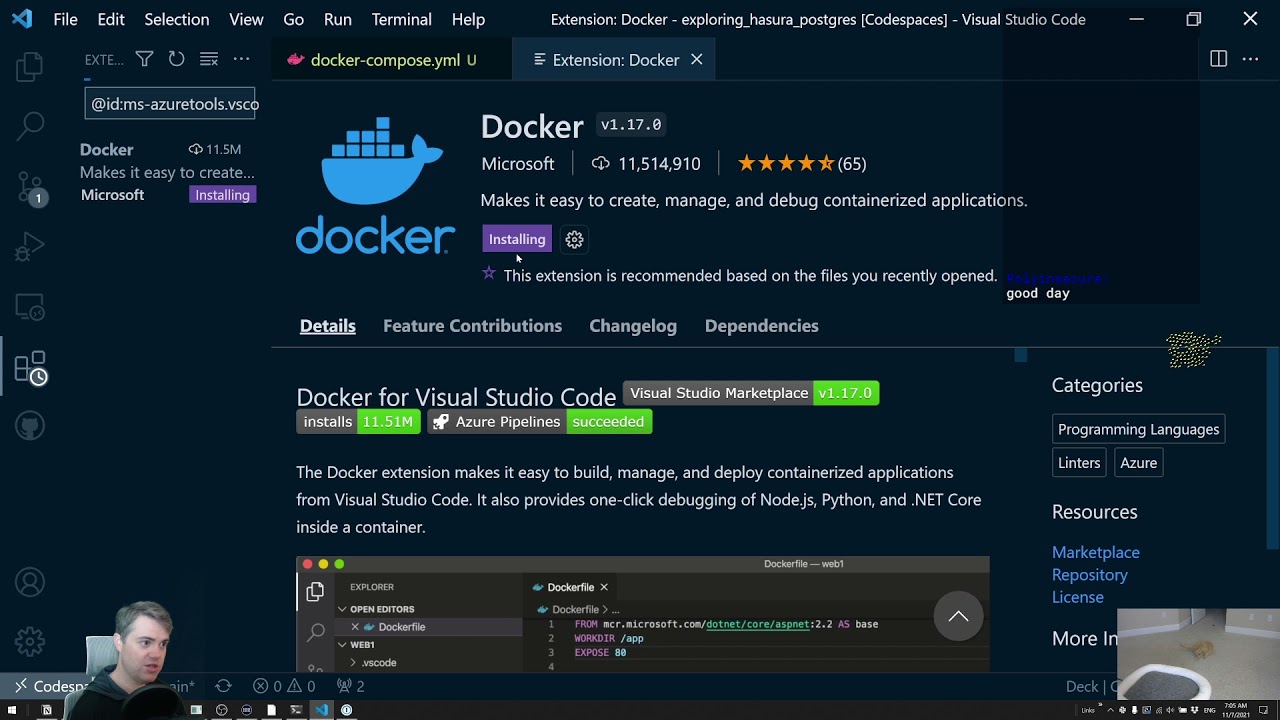Switch to the Details tab
1280x720 pixels.
pos(328,326)
